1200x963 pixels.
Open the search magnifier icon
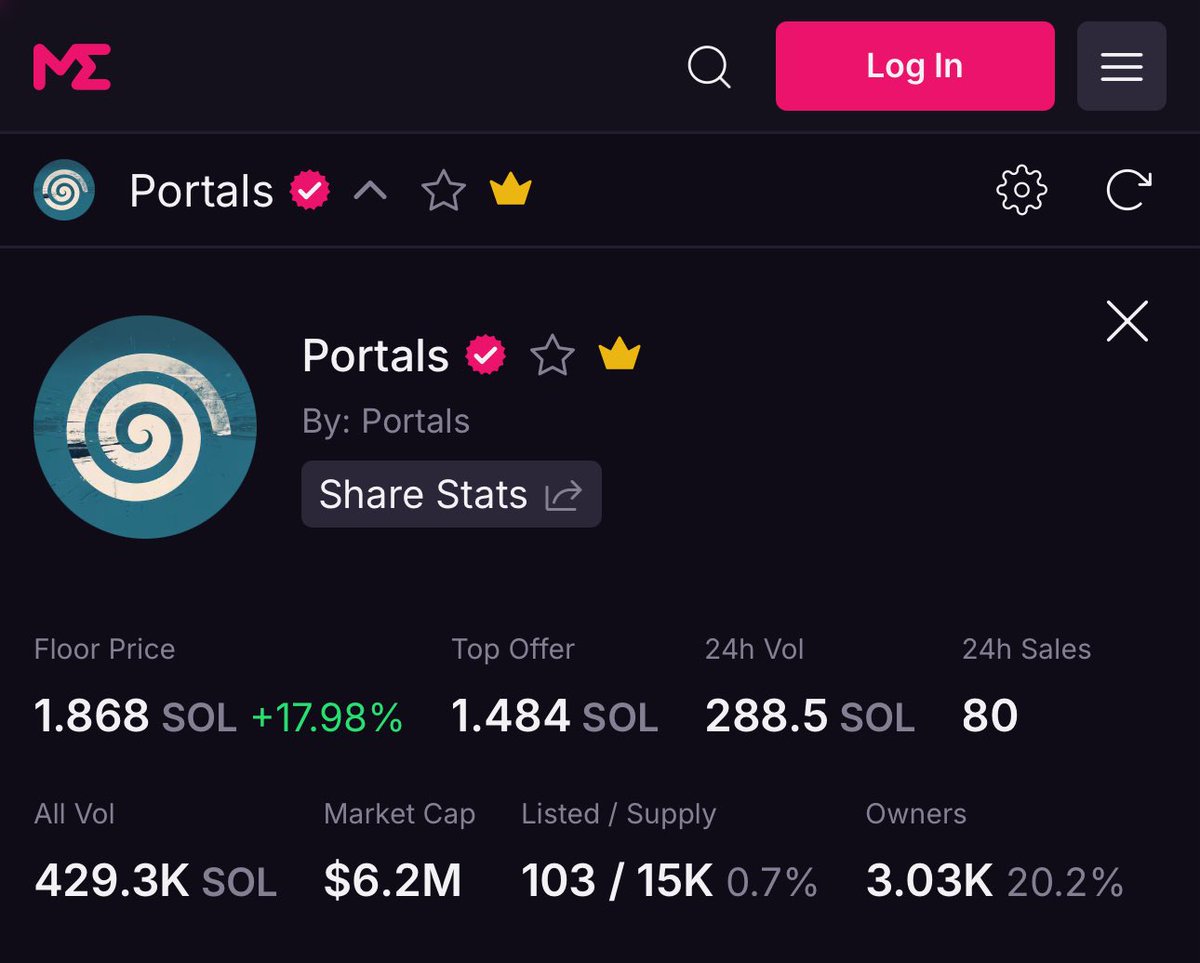tap(709, 67)
